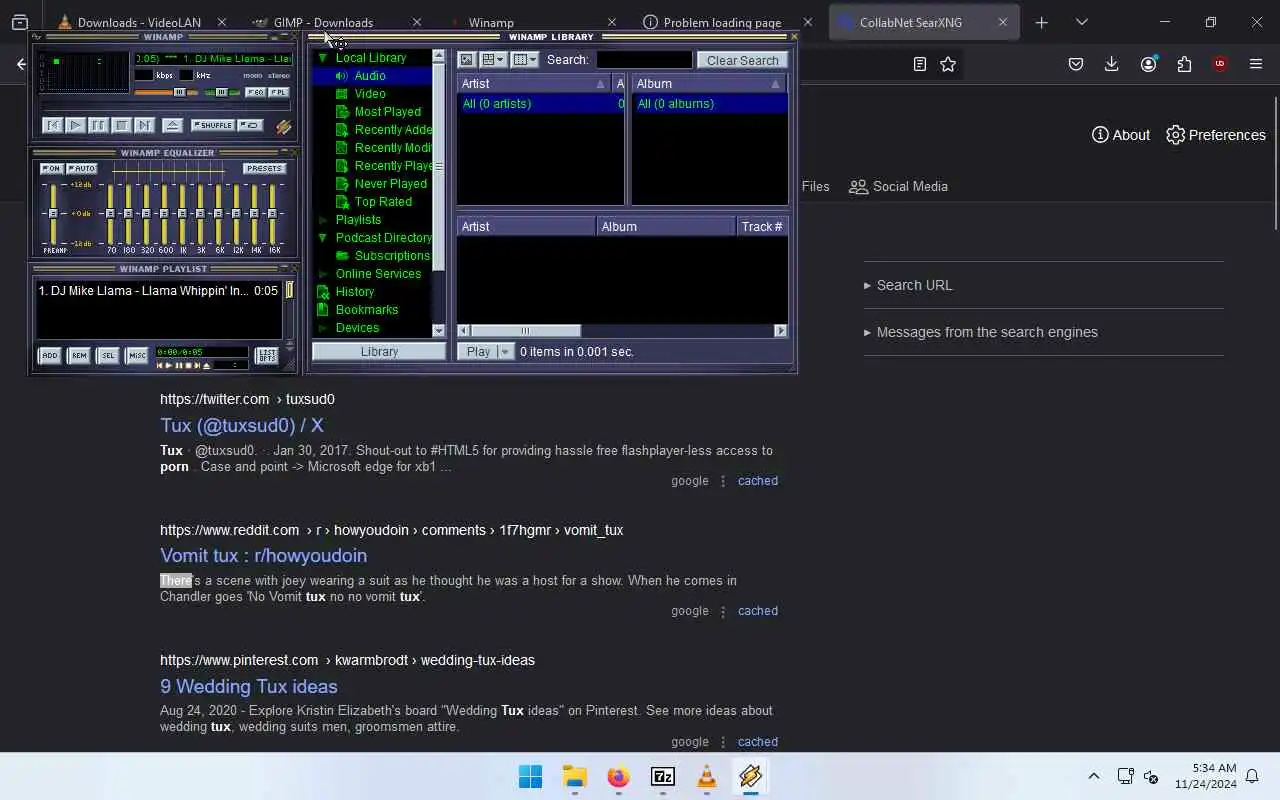The width and height of the screenshot is (1280, 800).
Task: Click Winamp Previous track button
Action: [x=52, y=125]
